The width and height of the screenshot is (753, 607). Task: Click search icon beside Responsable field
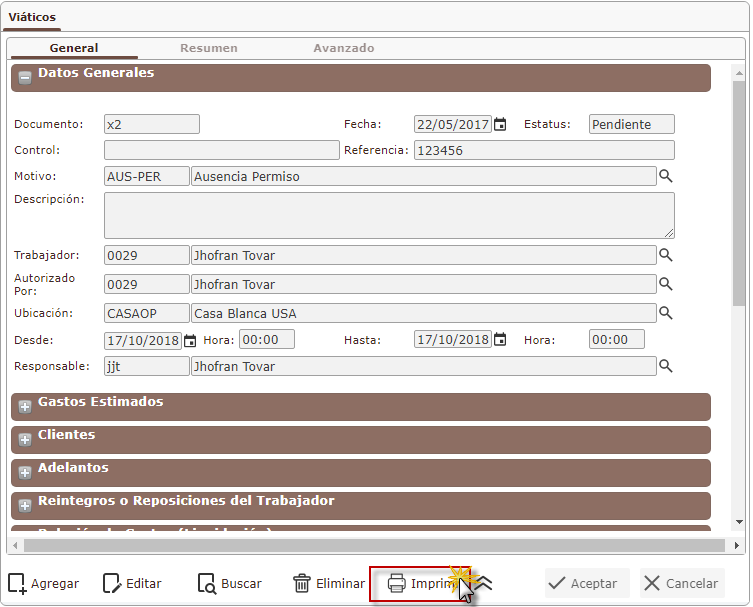point(665,366)
